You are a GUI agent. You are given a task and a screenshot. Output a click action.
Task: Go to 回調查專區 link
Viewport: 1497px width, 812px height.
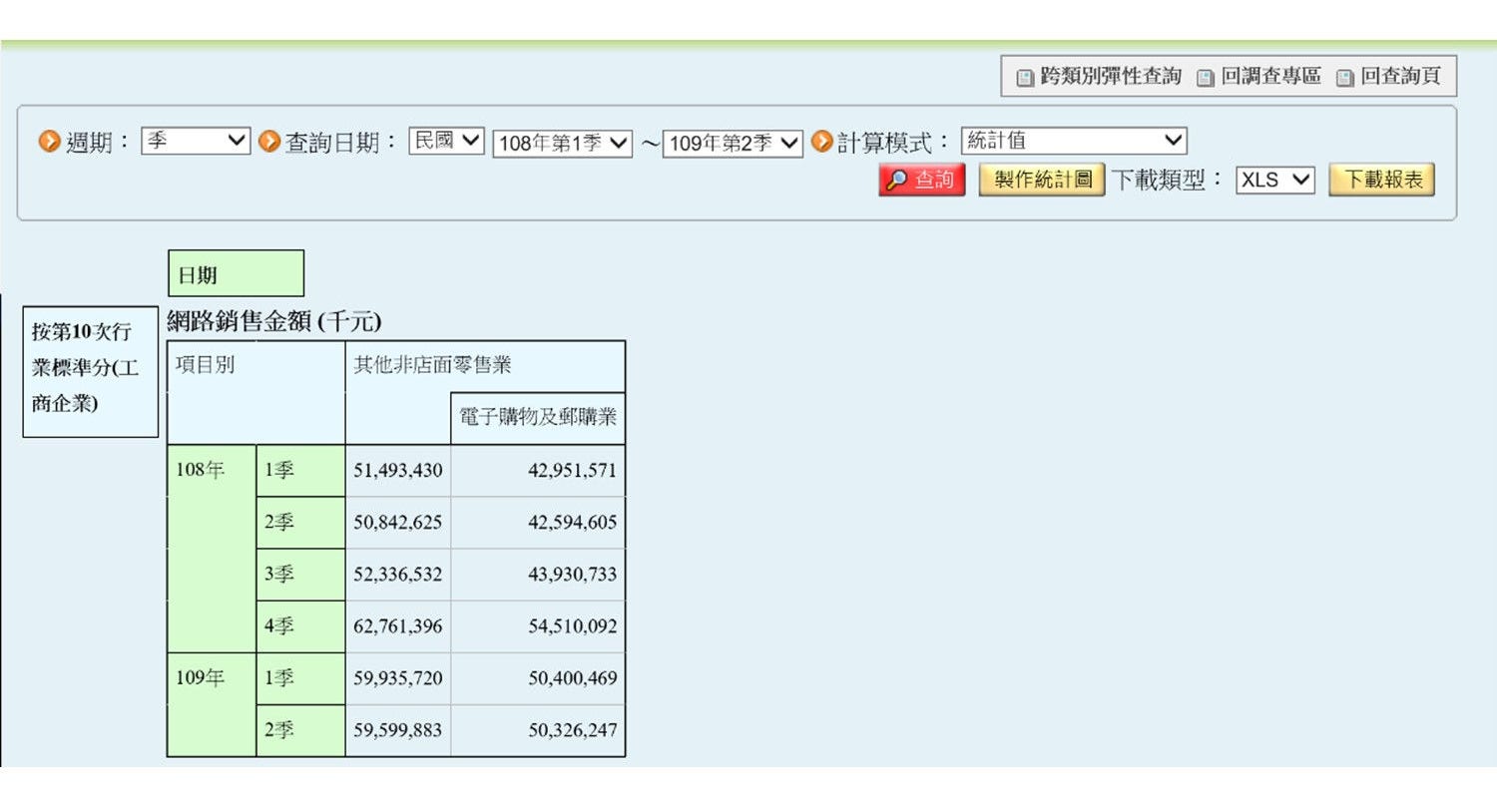[1271, 76]
